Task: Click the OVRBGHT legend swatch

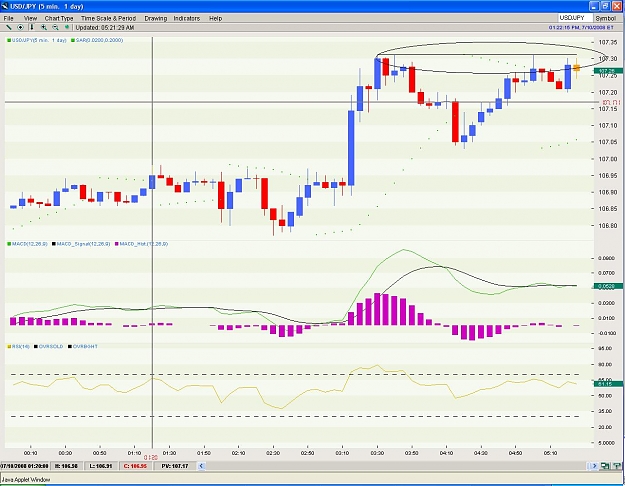Action: (x=70, y=346)
